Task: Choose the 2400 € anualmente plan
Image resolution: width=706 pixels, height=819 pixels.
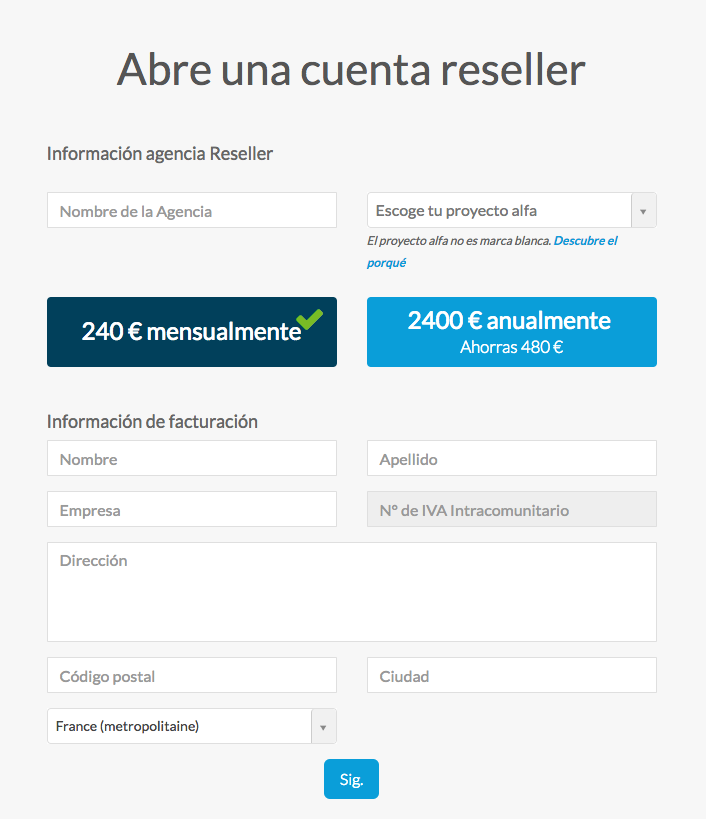Action: (x=511, y=332)
